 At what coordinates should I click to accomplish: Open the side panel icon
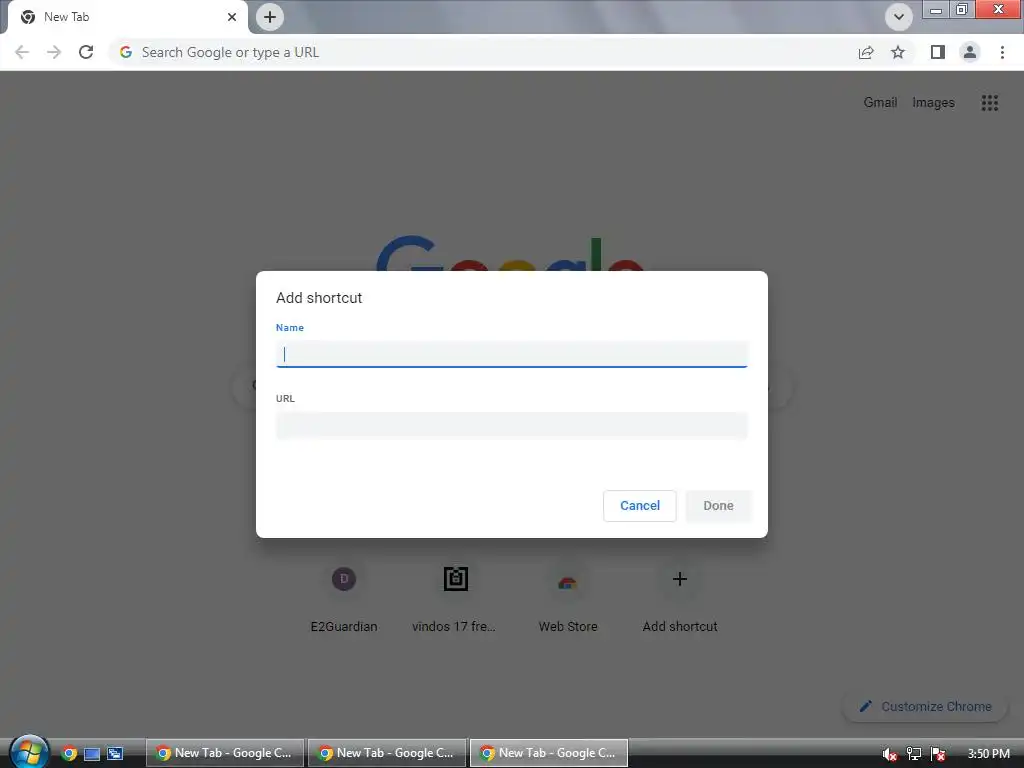(x=938, y=52)
